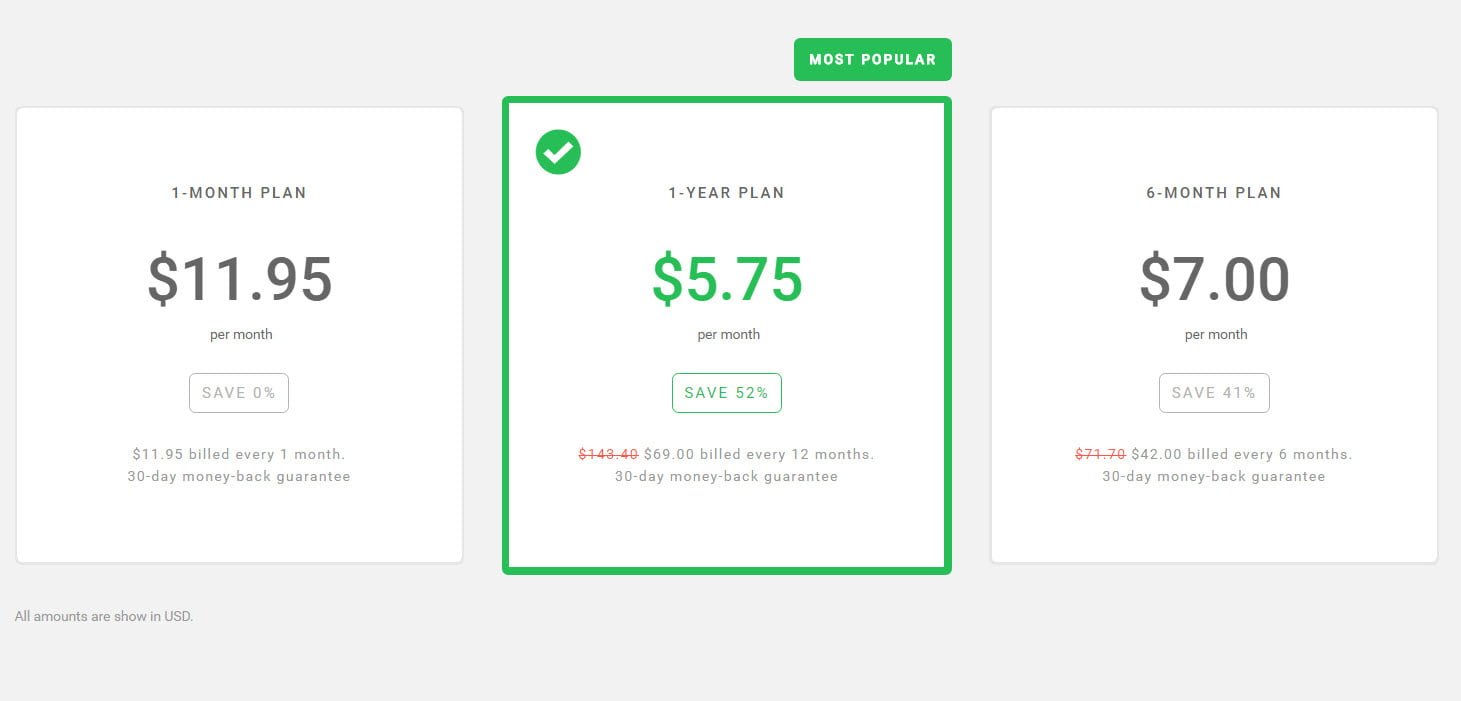Click the 1-YEAR PLAN heading
The width and height of the screenshot is (1461, 701).
(727, 193)
